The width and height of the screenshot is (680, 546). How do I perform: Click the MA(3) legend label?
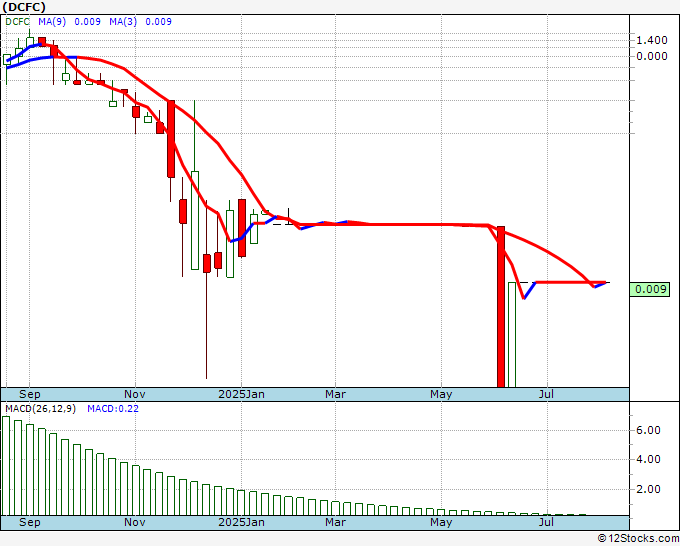[x=123, y=22]
